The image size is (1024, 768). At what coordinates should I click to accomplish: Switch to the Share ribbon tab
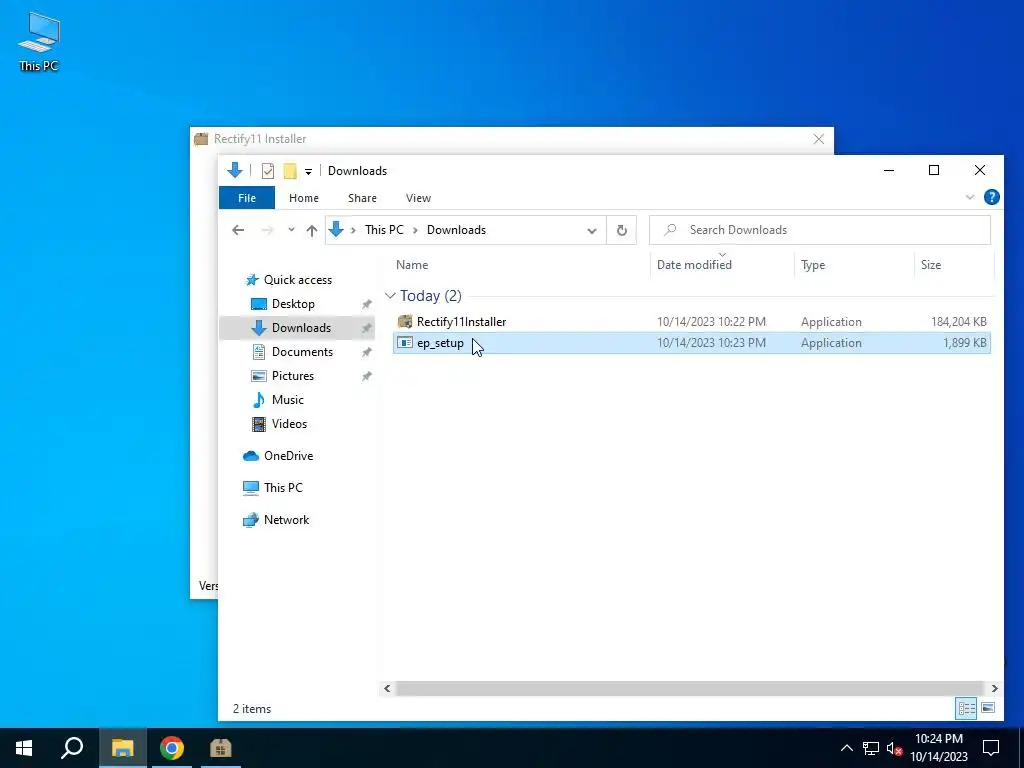coord(362,198)
